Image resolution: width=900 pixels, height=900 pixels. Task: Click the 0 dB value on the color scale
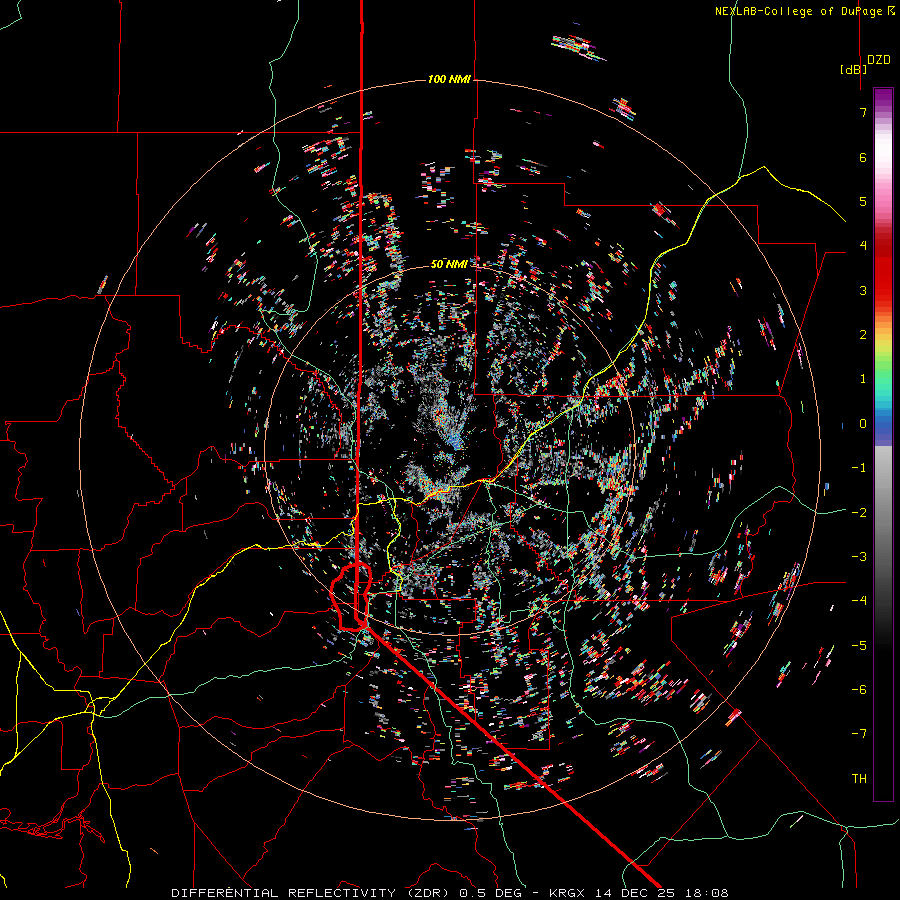(x=863, y=424)
